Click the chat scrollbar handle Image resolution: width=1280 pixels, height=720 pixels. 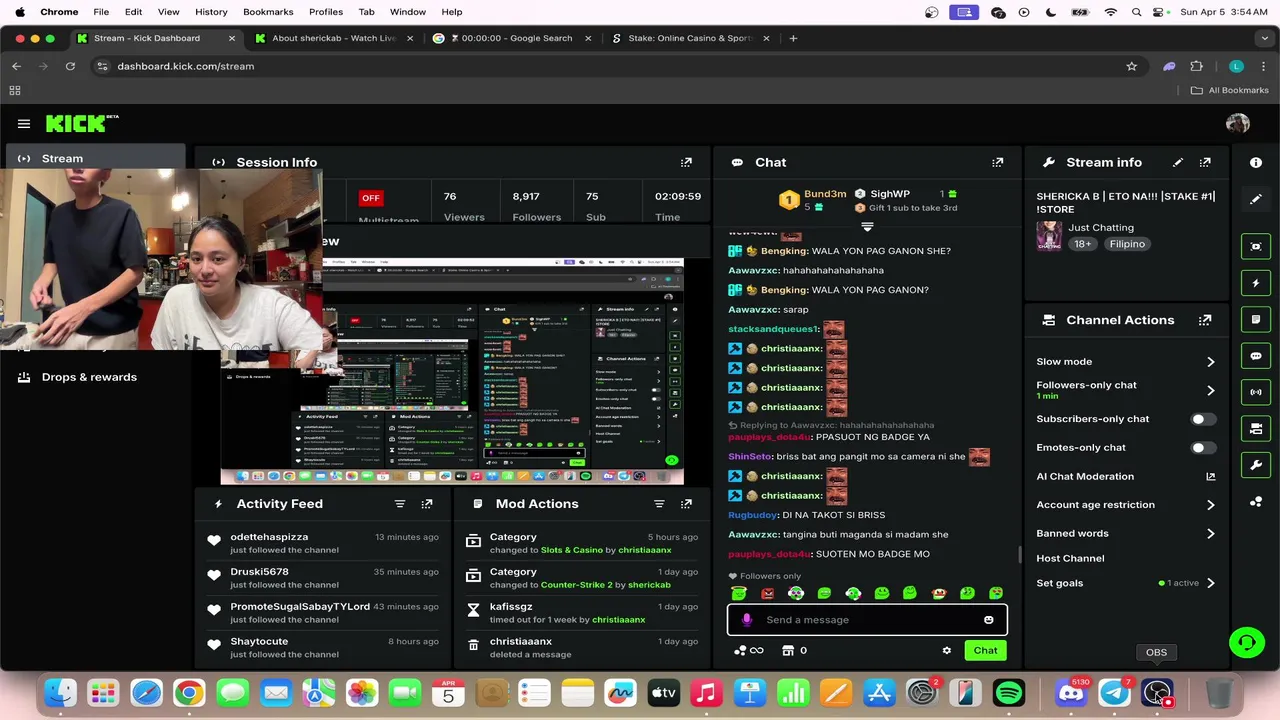(x=1019, y=554)
